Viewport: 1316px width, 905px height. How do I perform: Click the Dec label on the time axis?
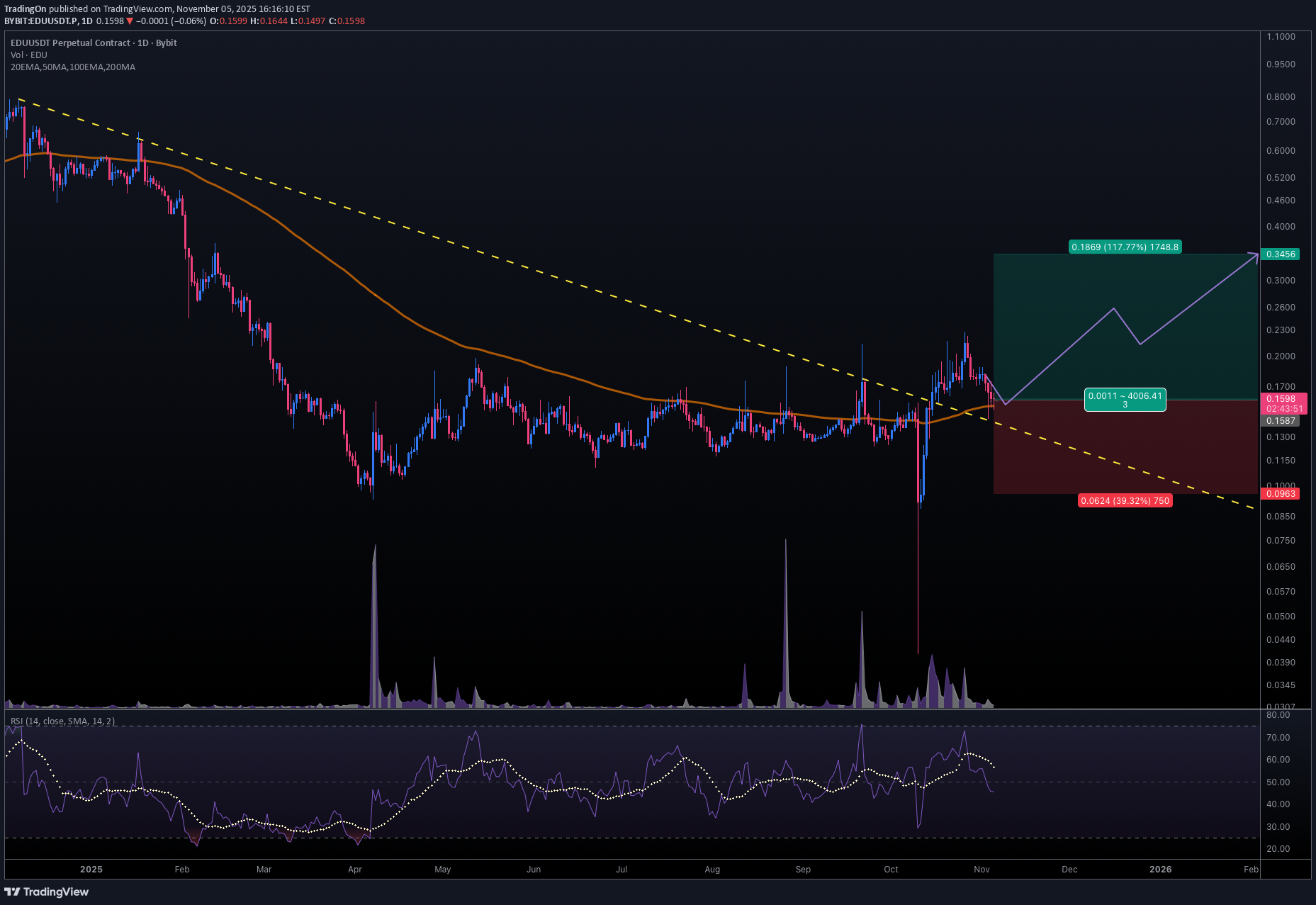[1069, 869]
